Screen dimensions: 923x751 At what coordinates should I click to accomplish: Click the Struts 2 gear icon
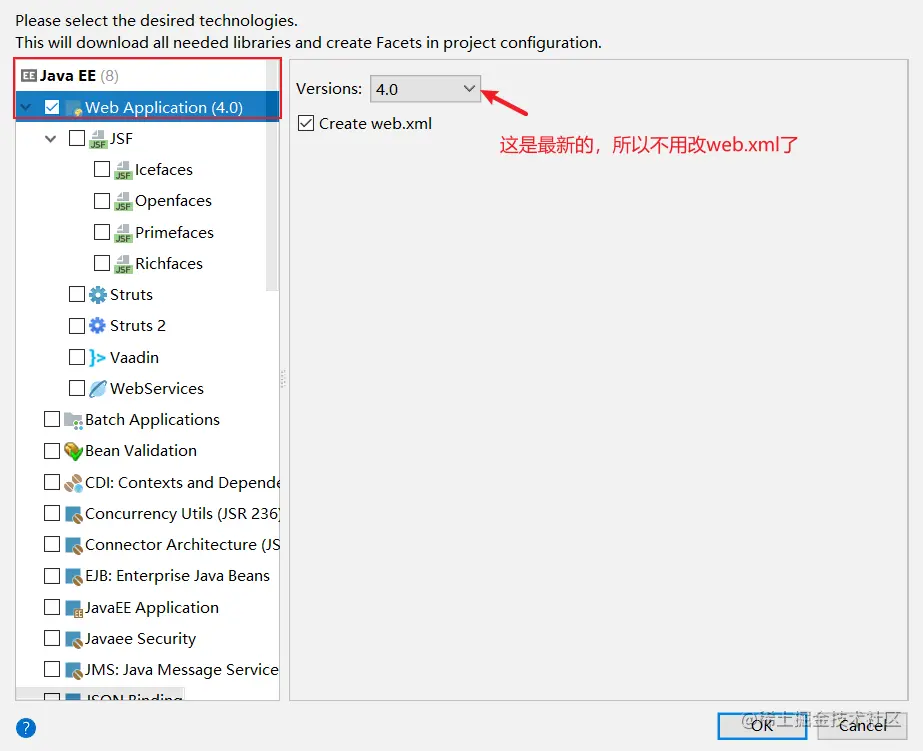click(x=98, y=325)
